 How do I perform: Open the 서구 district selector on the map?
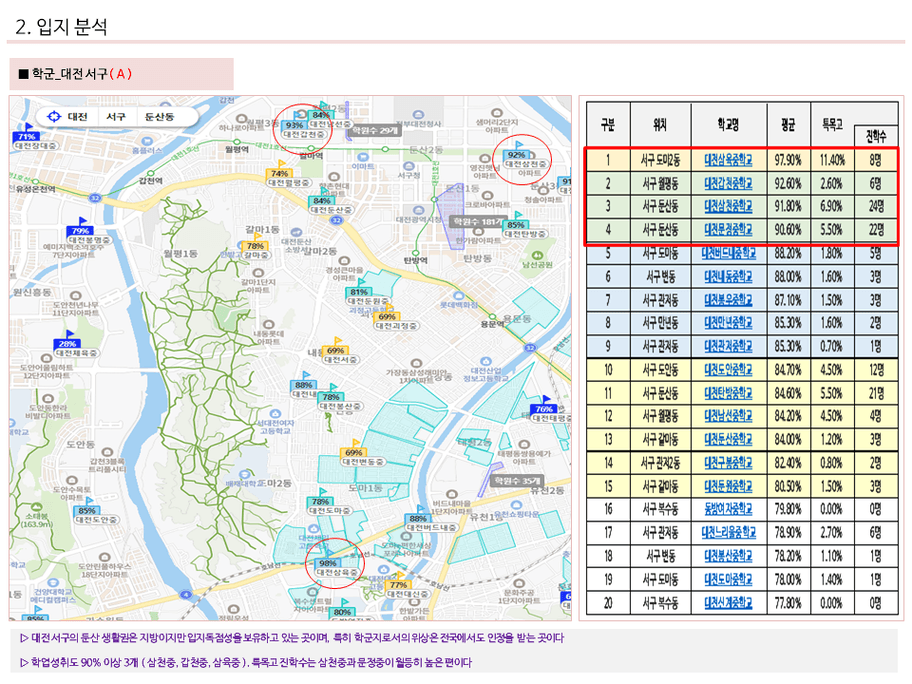[116, 116]
